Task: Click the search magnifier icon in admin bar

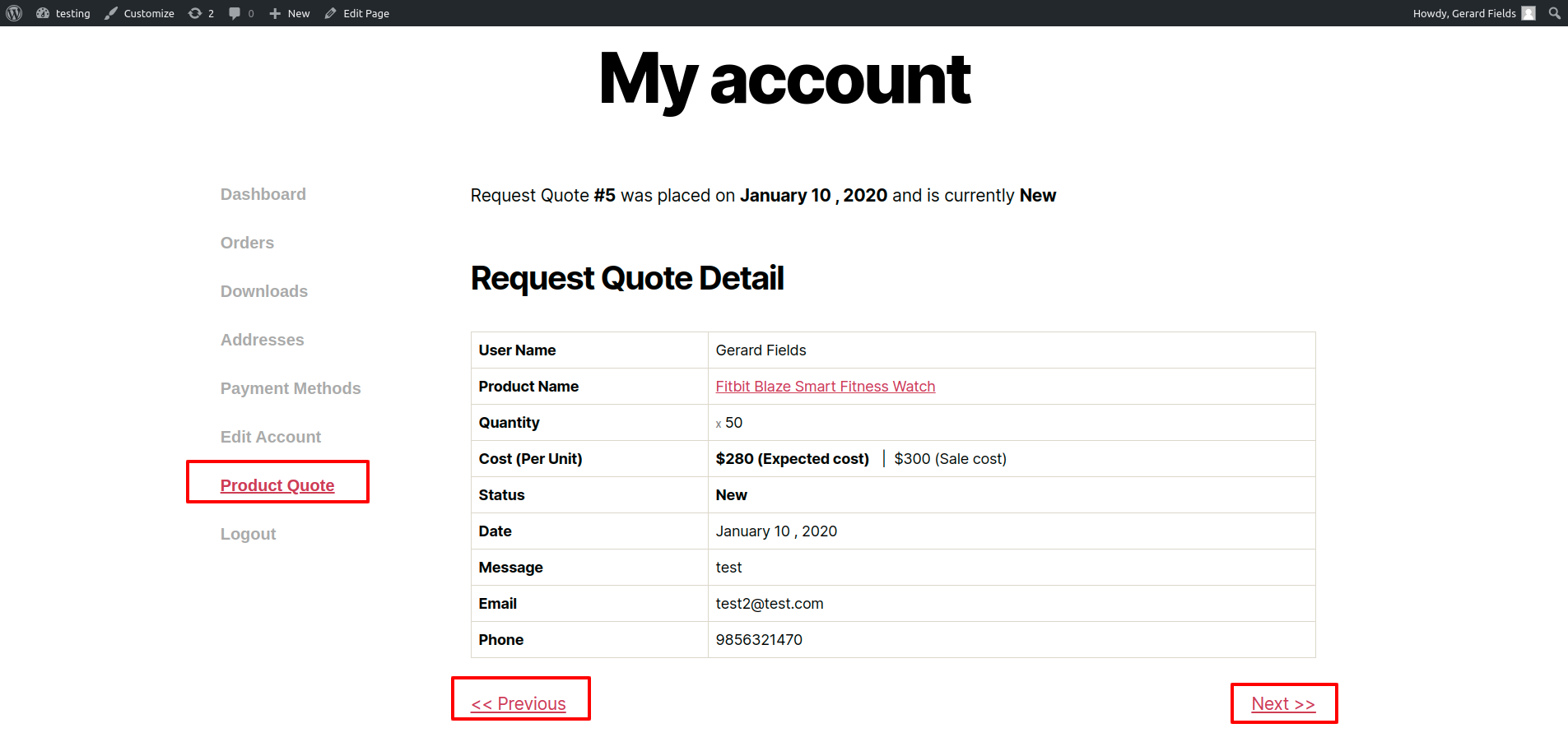Action: point(1554,13)
